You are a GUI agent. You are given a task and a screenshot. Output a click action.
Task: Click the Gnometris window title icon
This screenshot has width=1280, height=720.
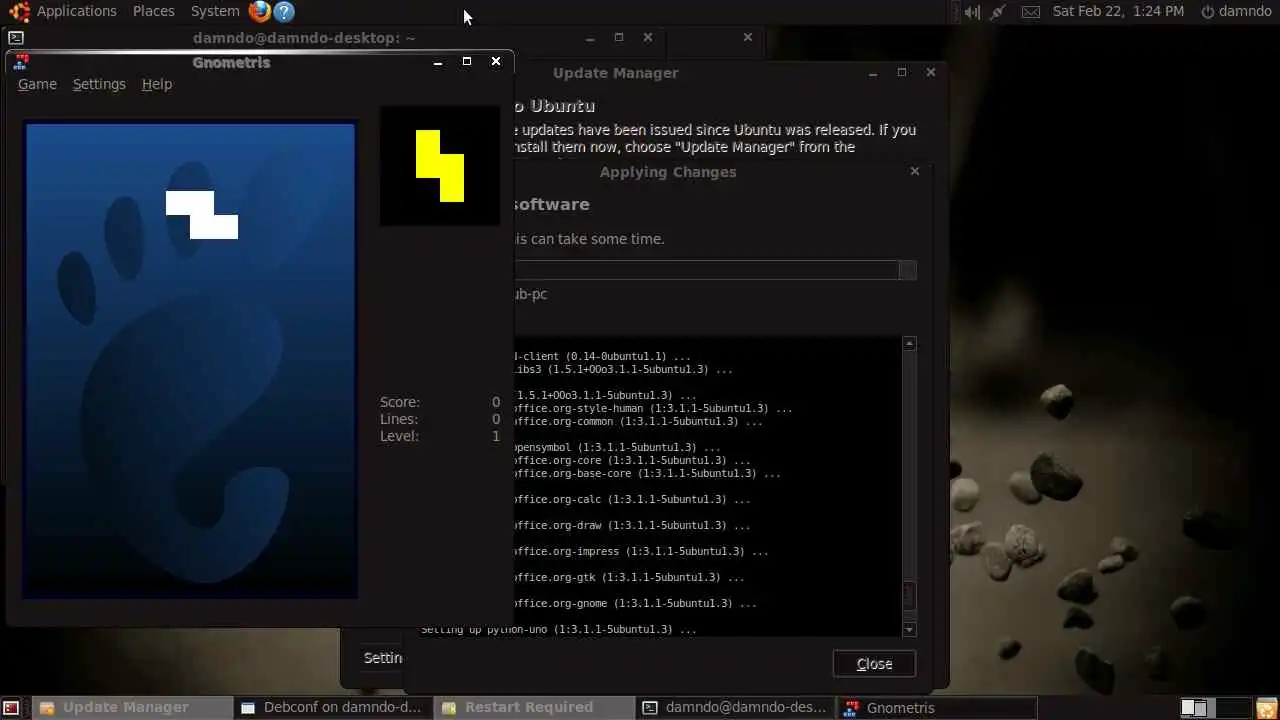[x=21, y=62]
